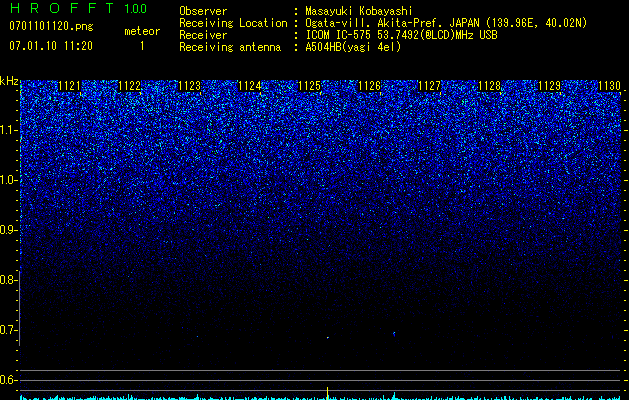
Task: Click the Receiving antenna label
Action: (230, 47)
